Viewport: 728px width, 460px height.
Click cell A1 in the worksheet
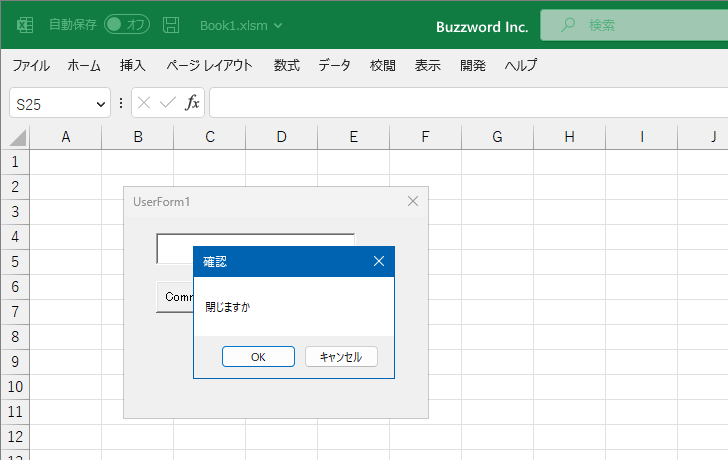tap(65, 162)
